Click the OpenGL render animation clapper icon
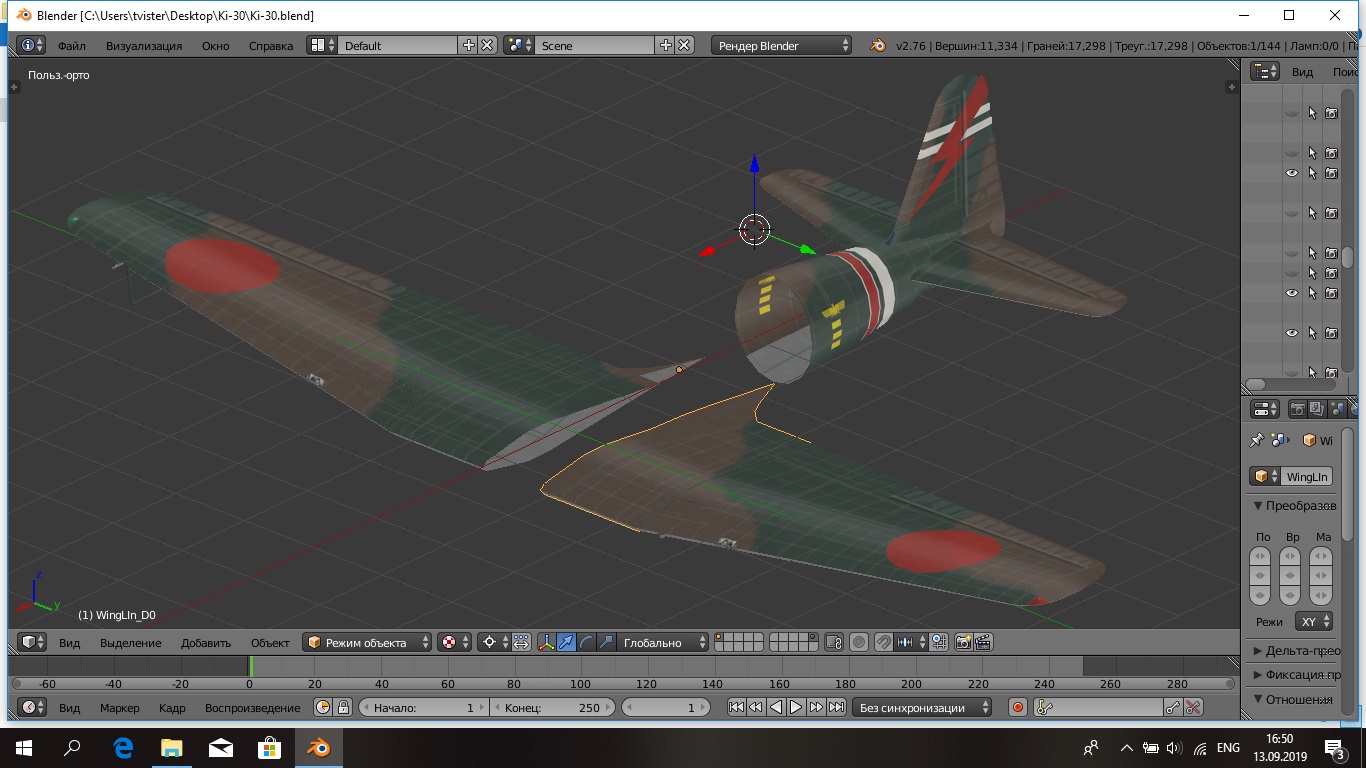This screenshot has width=1366, height=768. 983,642
